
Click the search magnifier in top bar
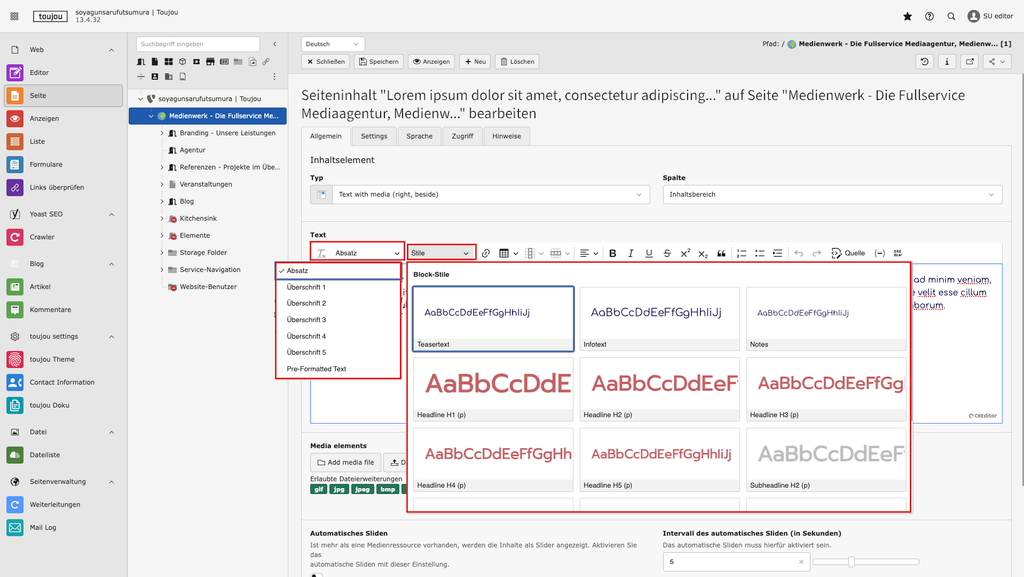tap(952, 16)
